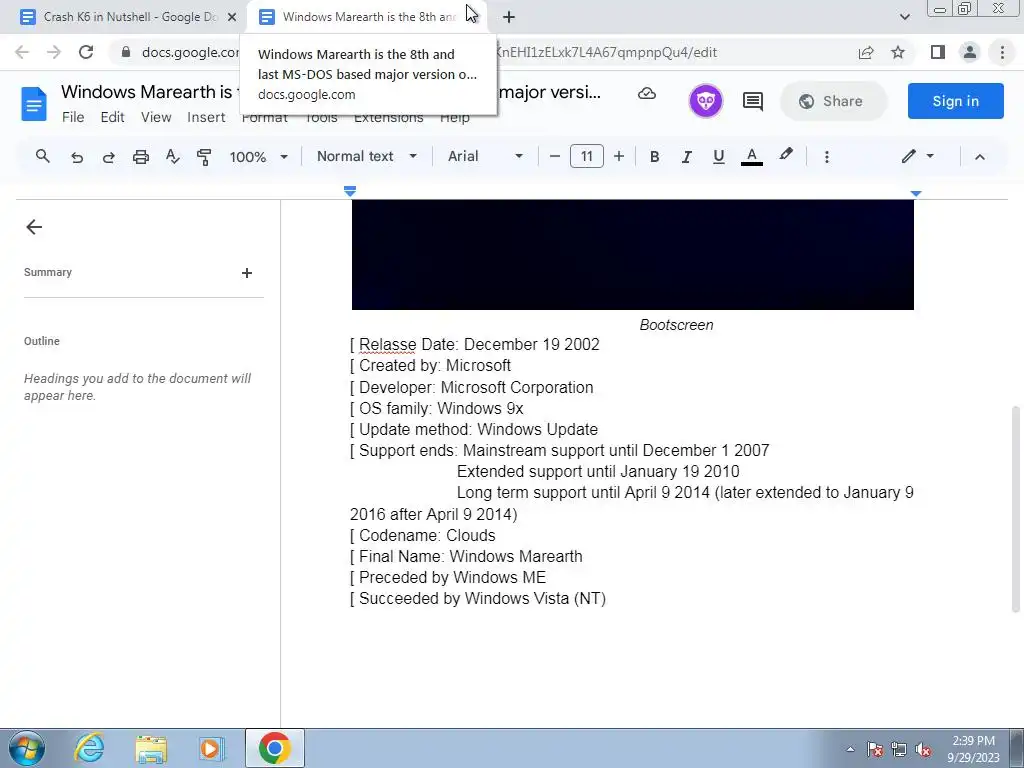Open the Chrome profile icon
Screen dimensions: 1024x768
[x=970, y=52]
